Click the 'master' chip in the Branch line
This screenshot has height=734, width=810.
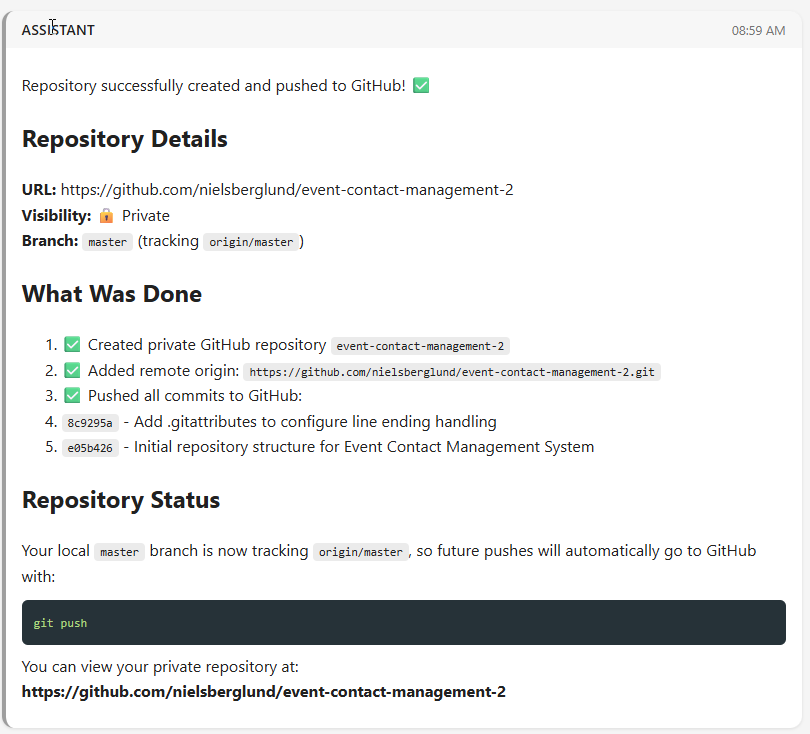(107, 242)
